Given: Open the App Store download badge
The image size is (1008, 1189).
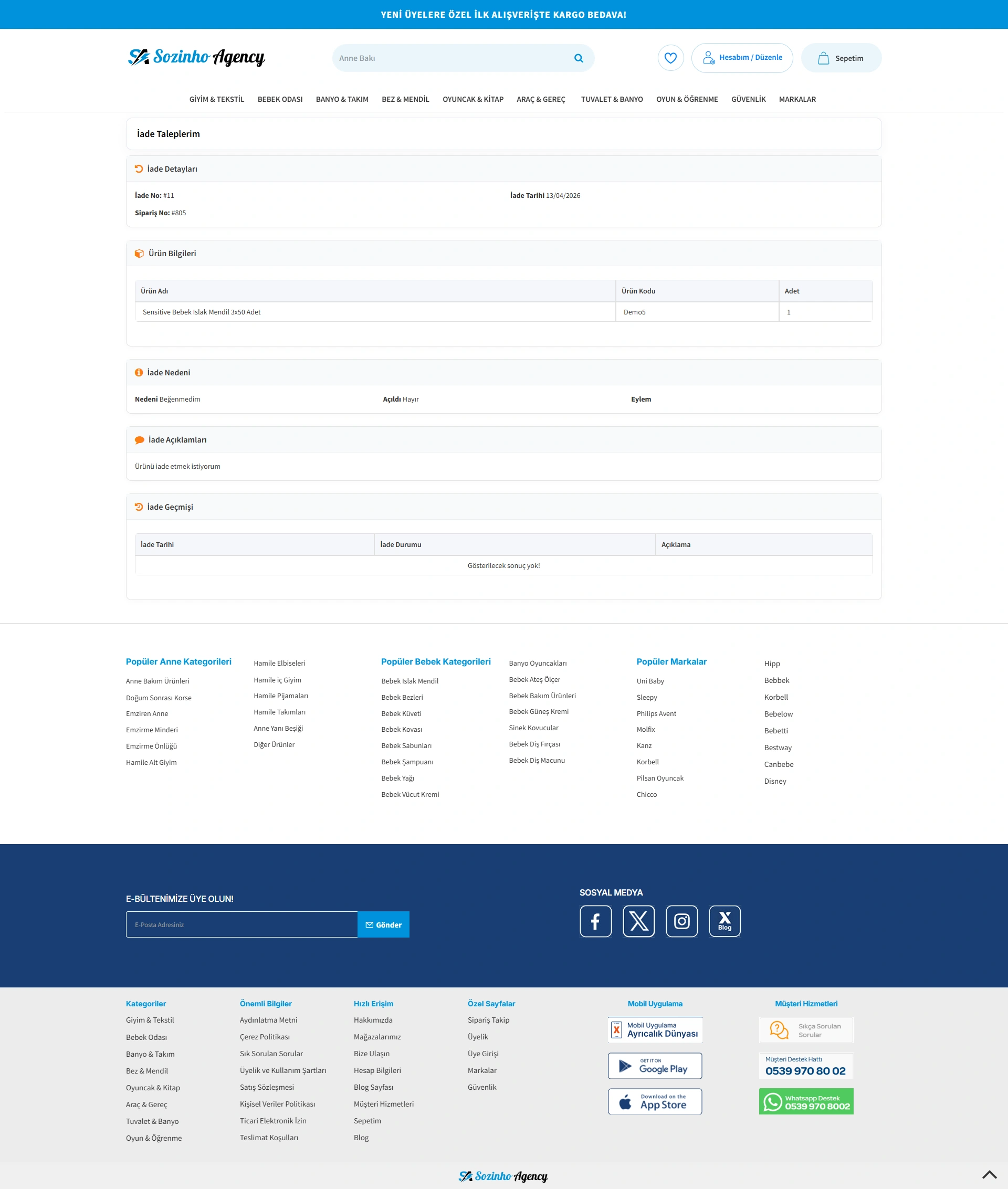Looking at the screenshot, I should tap(654, 1101).
